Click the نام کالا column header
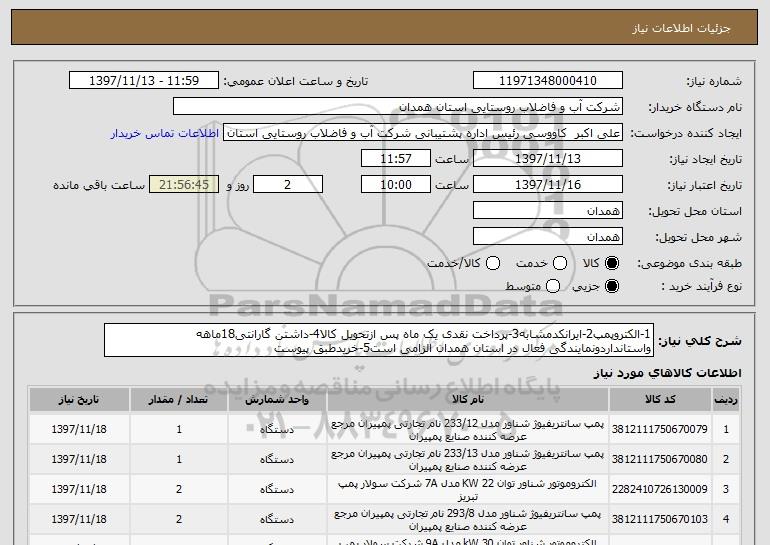Screen dimensions: 770x545 click(x=468, y=400)
